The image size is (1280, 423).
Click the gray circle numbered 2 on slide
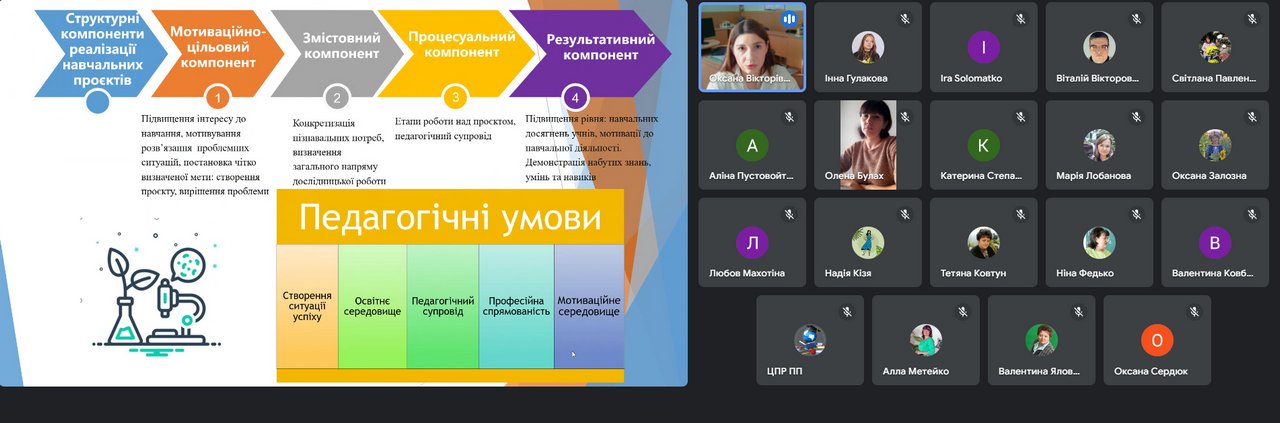pos(337,97)
